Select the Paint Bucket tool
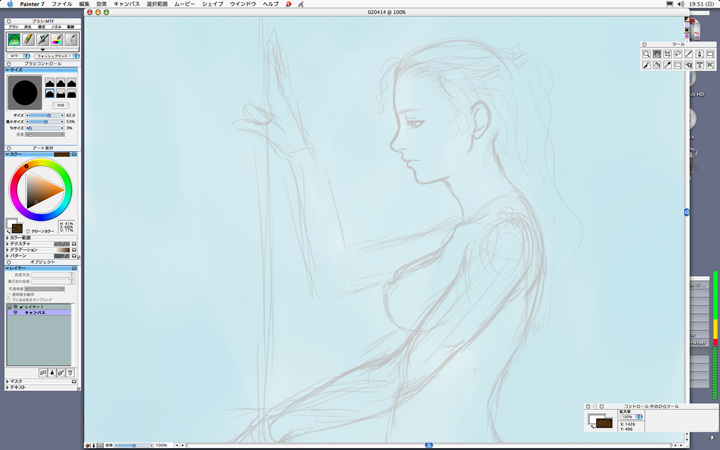 click(657, 65)
